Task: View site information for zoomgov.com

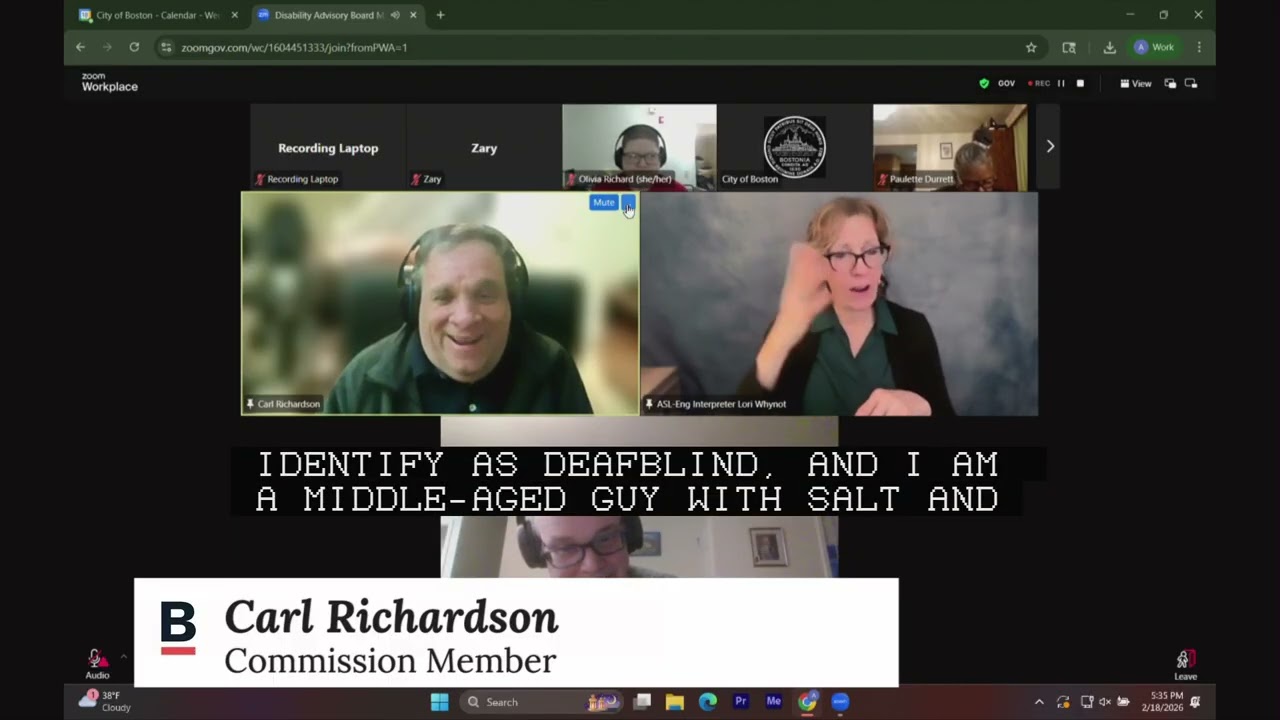Action: coord(167,47)
